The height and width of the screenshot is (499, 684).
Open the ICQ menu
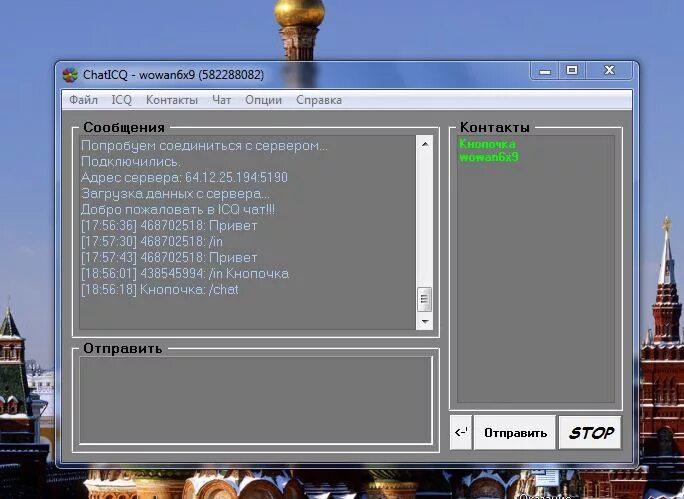pyautogui.click(x=121, y=100)
